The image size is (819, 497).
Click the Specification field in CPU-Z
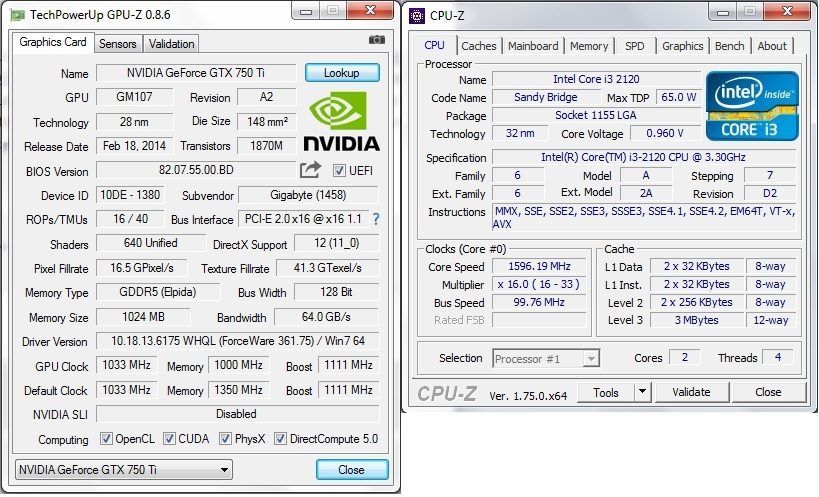coord(644,157)
